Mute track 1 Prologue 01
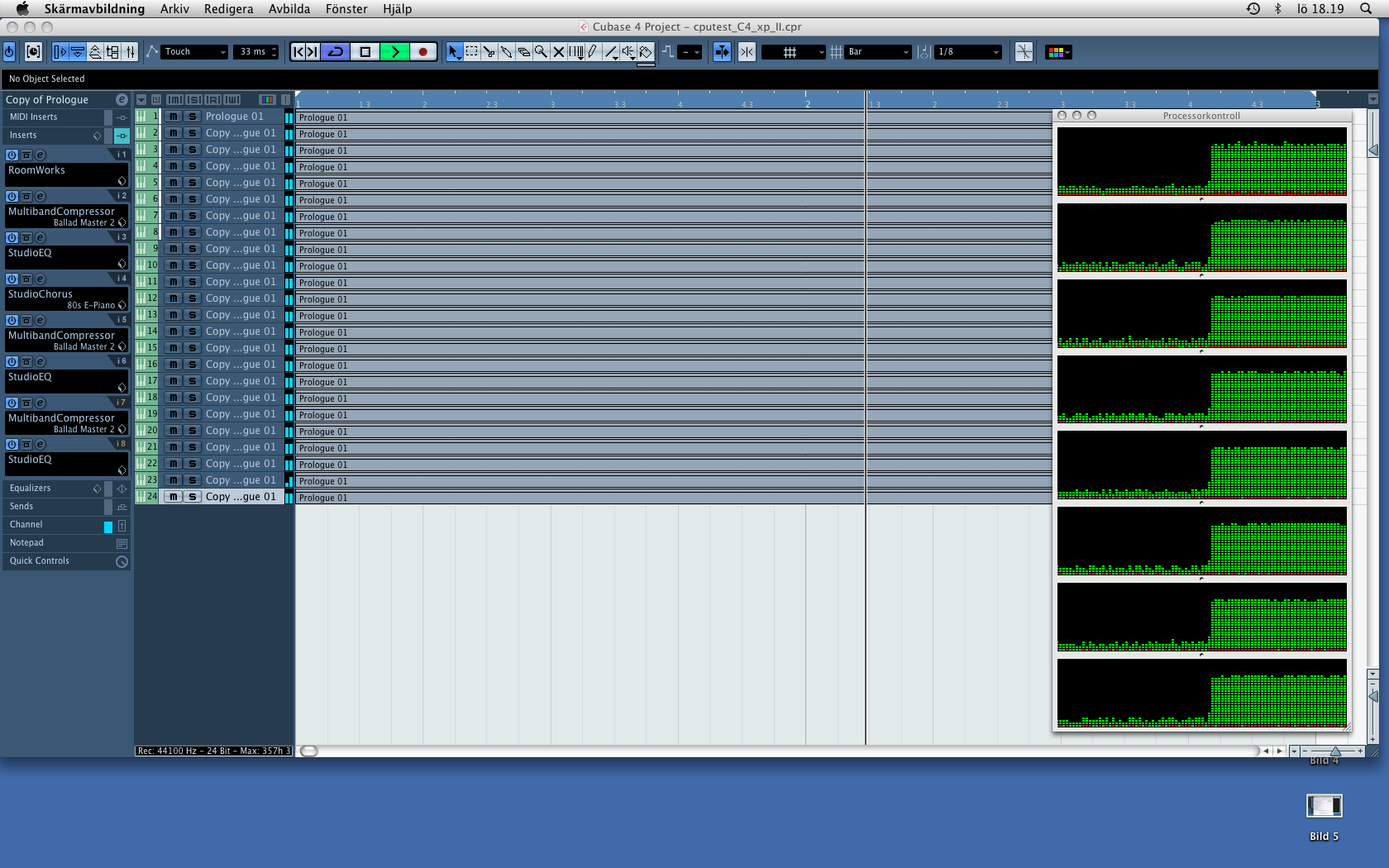1389x868 pixels. coord(174,117)
